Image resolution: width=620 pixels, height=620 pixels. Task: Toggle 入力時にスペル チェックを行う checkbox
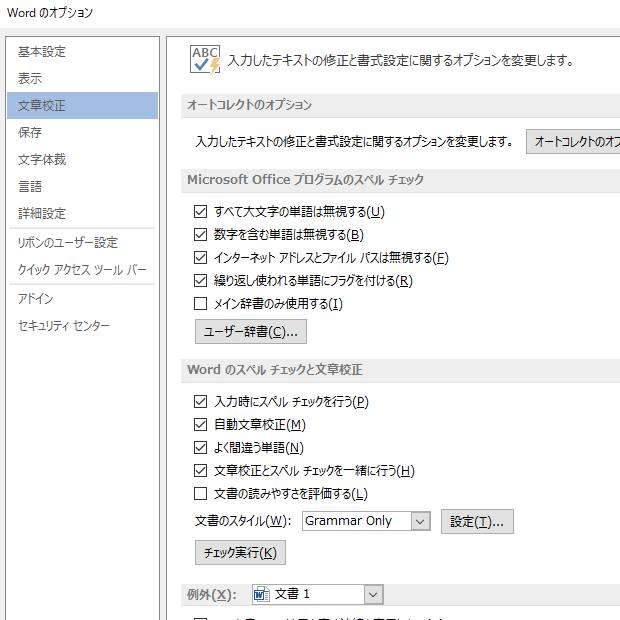pyautogui.click(x=201, y=402)
